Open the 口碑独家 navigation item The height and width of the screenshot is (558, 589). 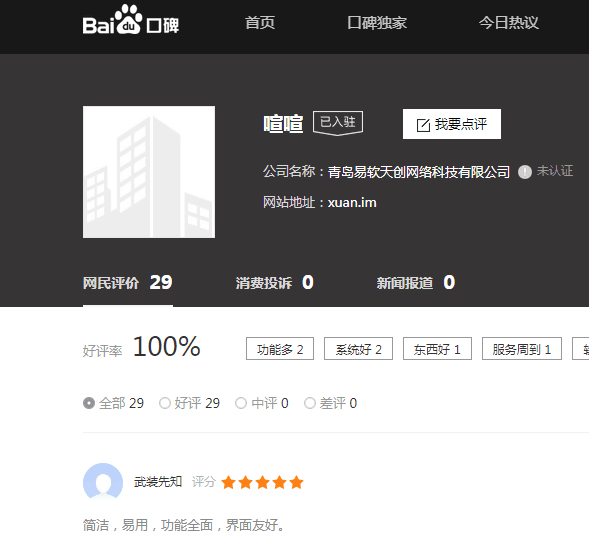point(377,23)
